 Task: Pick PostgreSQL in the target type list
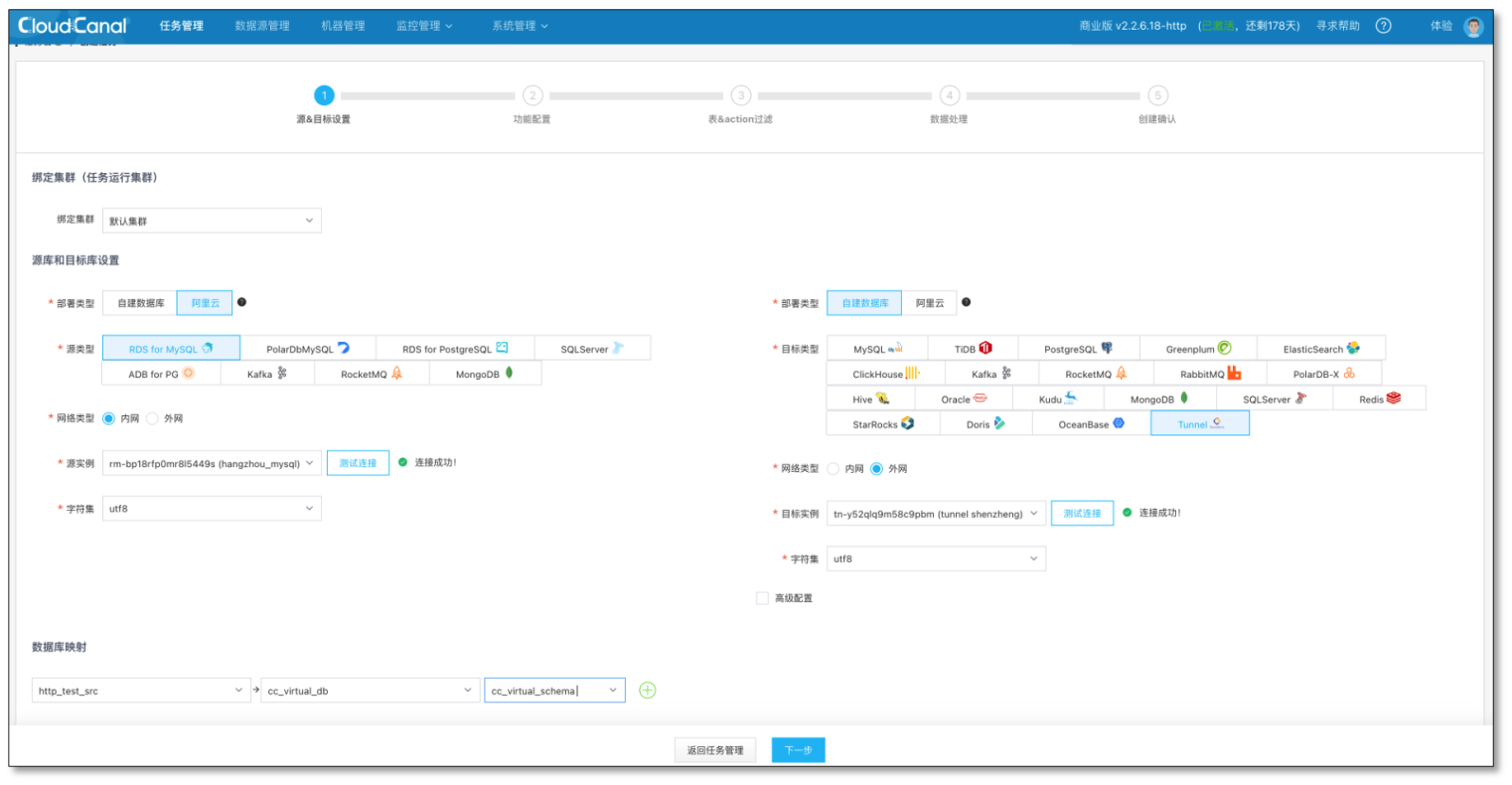(1078, 349)
